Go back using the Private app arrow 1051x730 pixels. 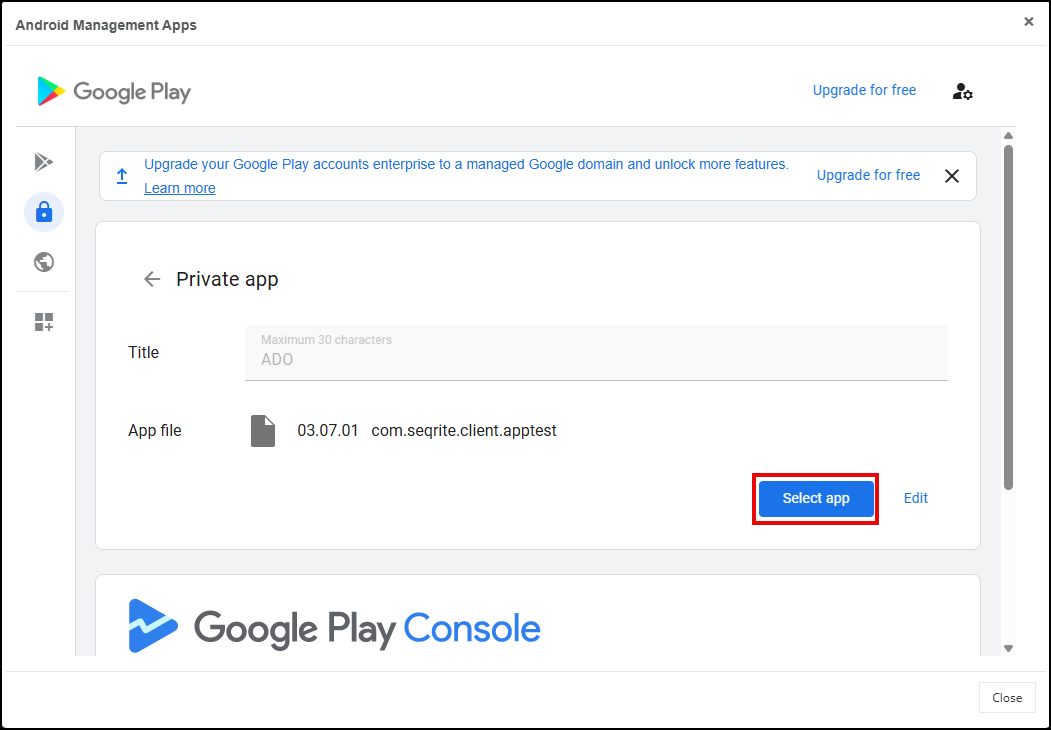pos(152,280)
